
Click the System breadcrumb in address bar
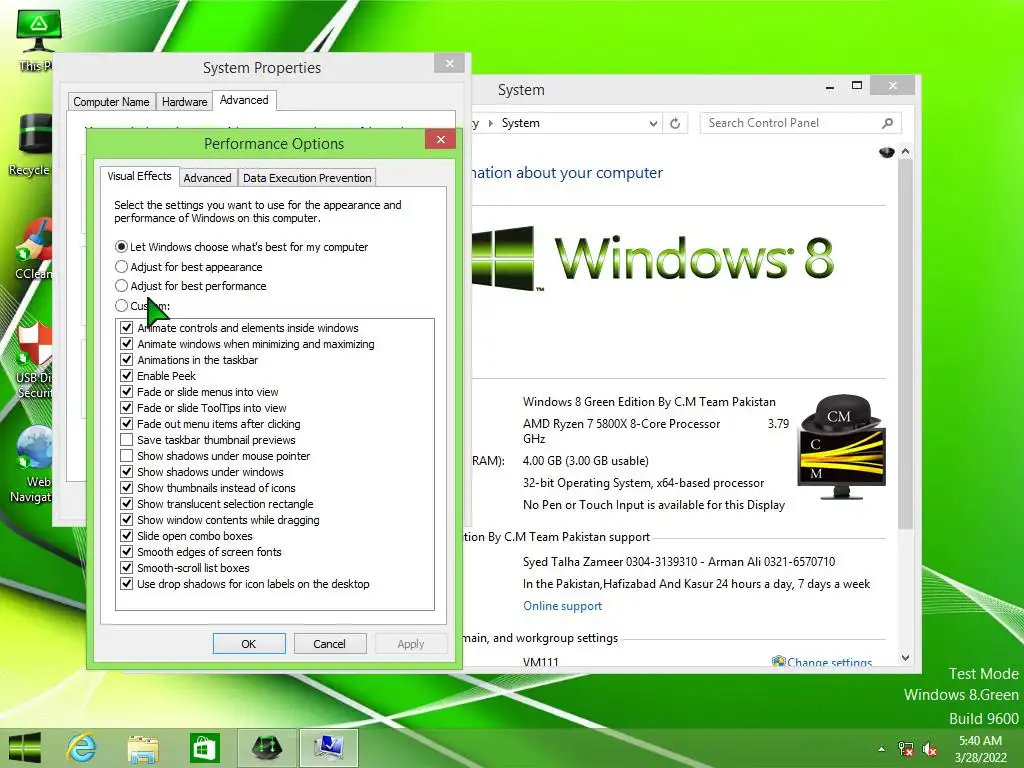520,123
